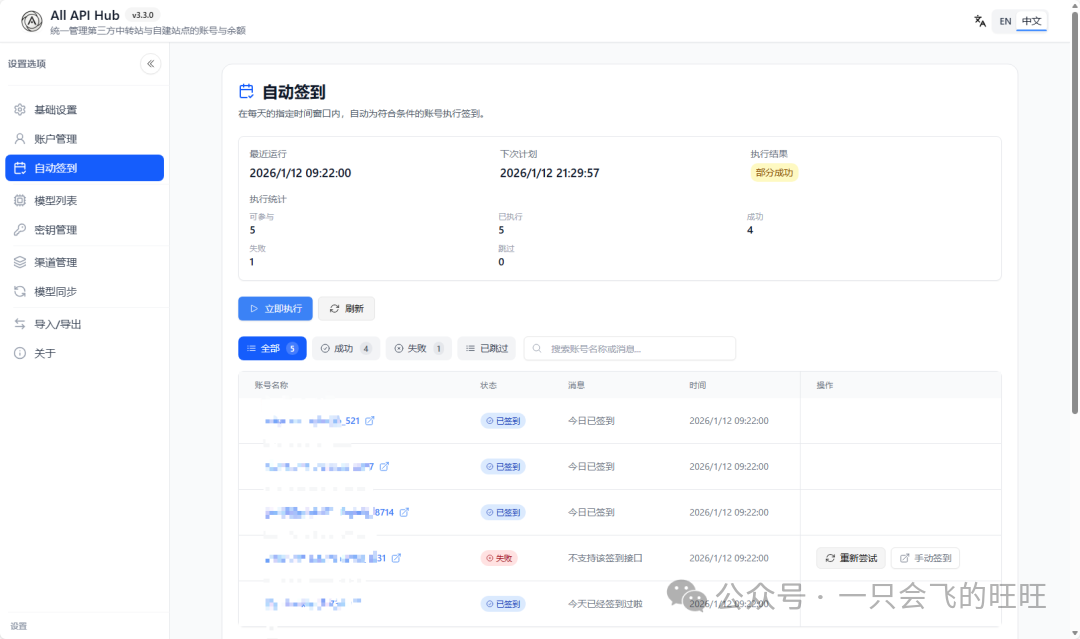Go to 密钥管理 sidebar item
This screenshot has height=639, width=1080.
coord(56,230)
